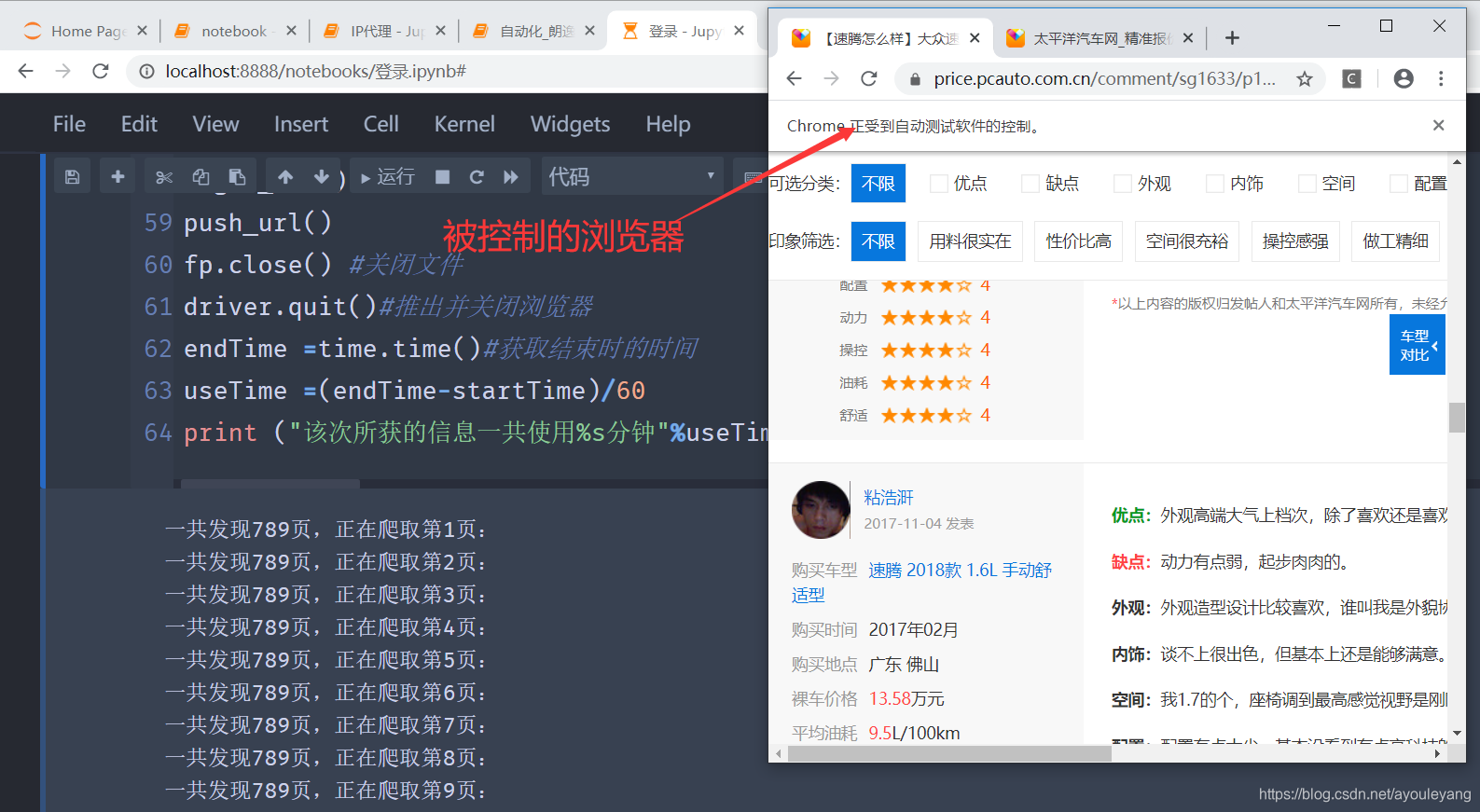Screen dimensions: 1480x812
Task: Click the C extension icon in Chrome
Action: [1351, 78]
